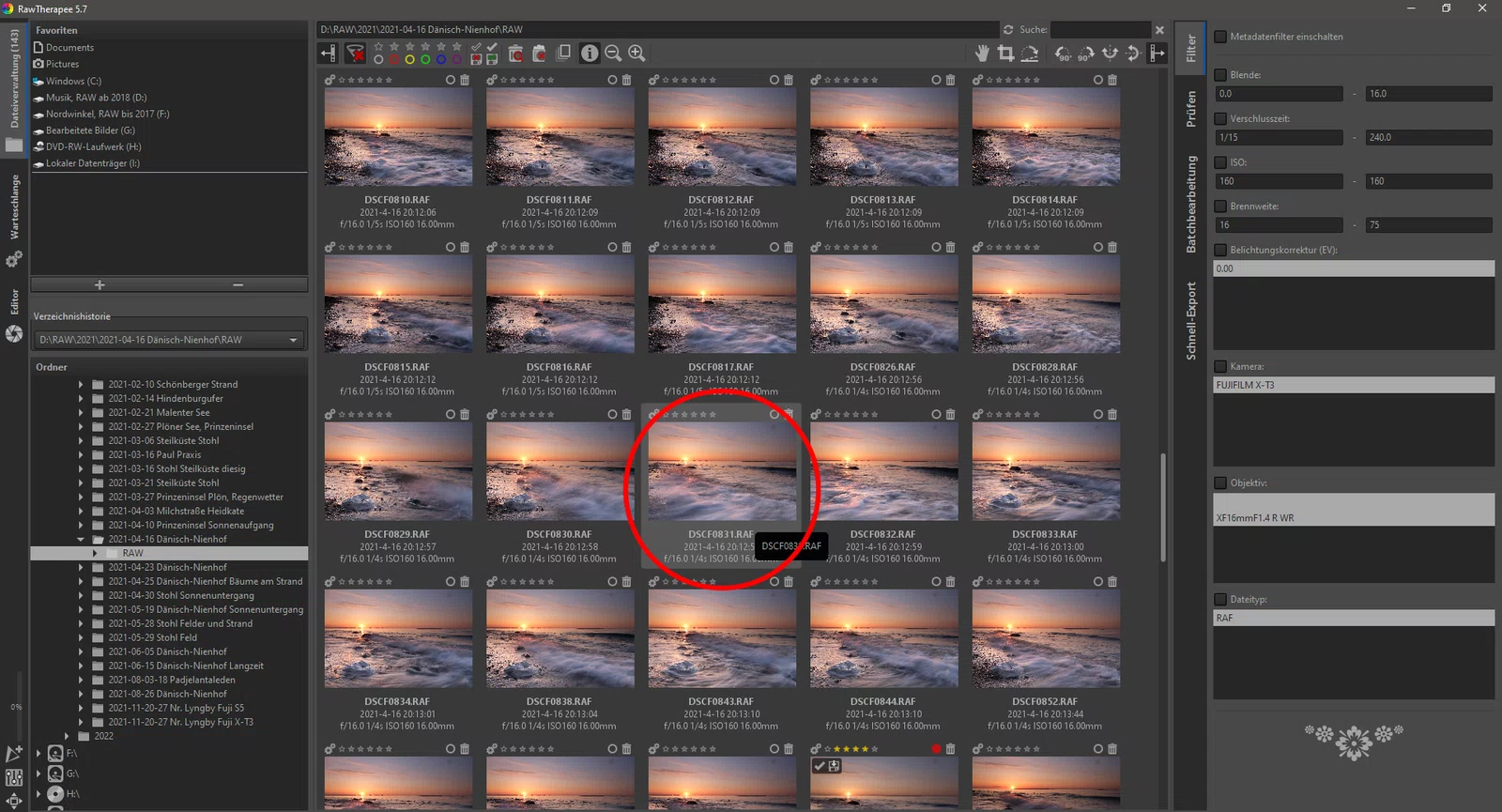Filter by blue color label
This screenshot has height=812, width=1502.
[441, 59]
